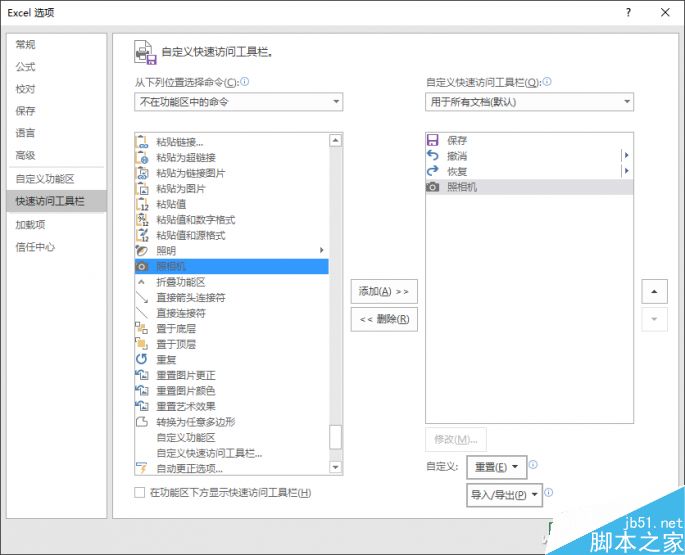Click the 直接箭头连接符 arrow icon
The height and width of the screenshot is (555, 685).
(142, 298)
